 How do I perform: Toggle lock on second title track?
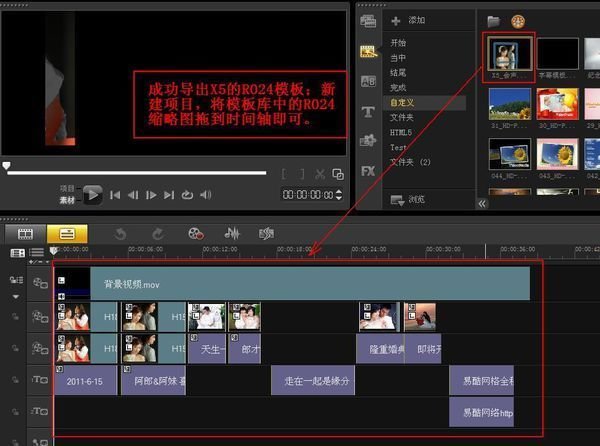[x=15, y=412]
